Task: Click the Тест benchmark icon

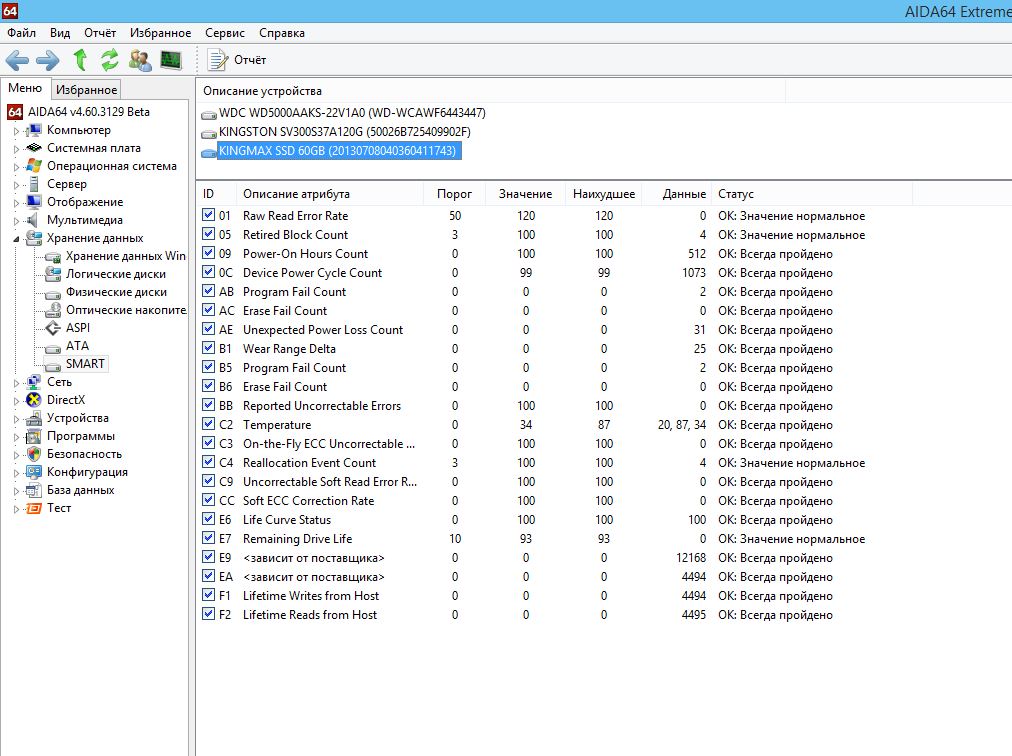Action: pos(34,508)
